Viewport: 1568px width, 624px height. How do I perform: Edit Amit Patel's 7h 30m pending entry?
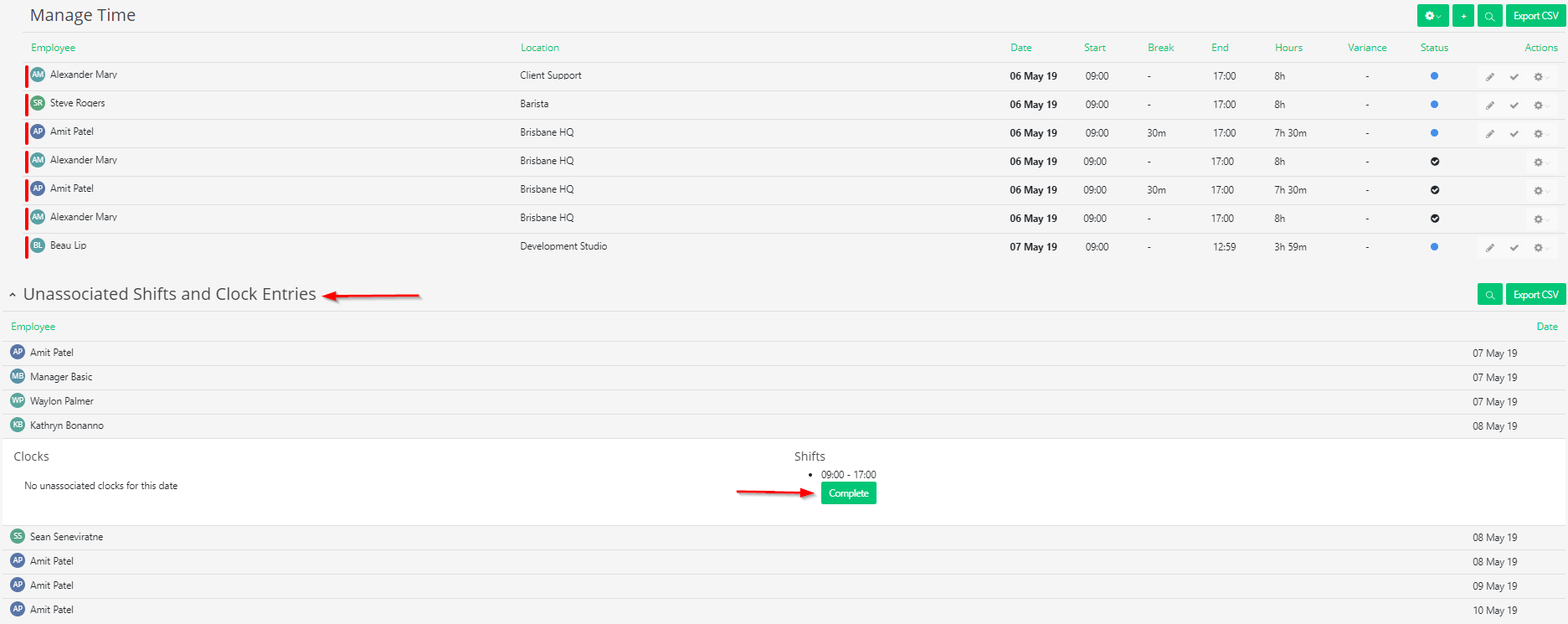tap(1490, 134)
